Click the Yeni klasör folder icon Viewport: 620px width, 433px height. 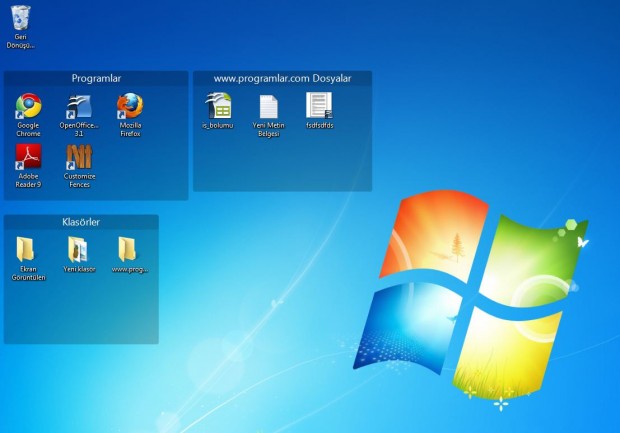(78, 249)
